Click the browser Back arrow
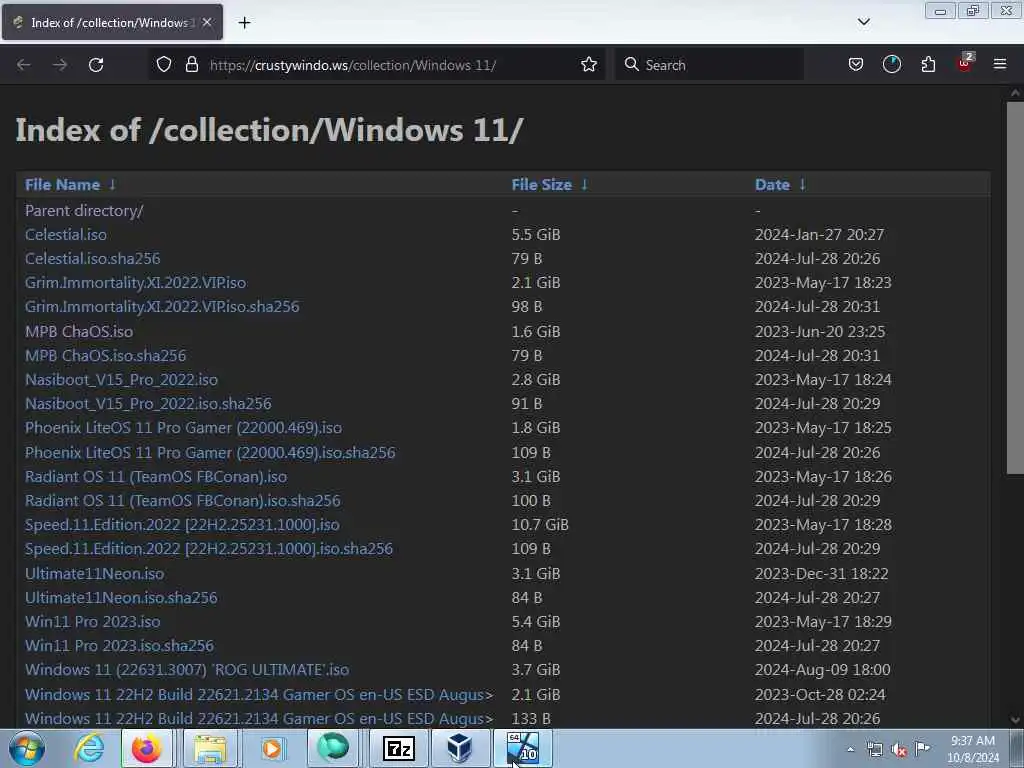 tap(24, 65)
